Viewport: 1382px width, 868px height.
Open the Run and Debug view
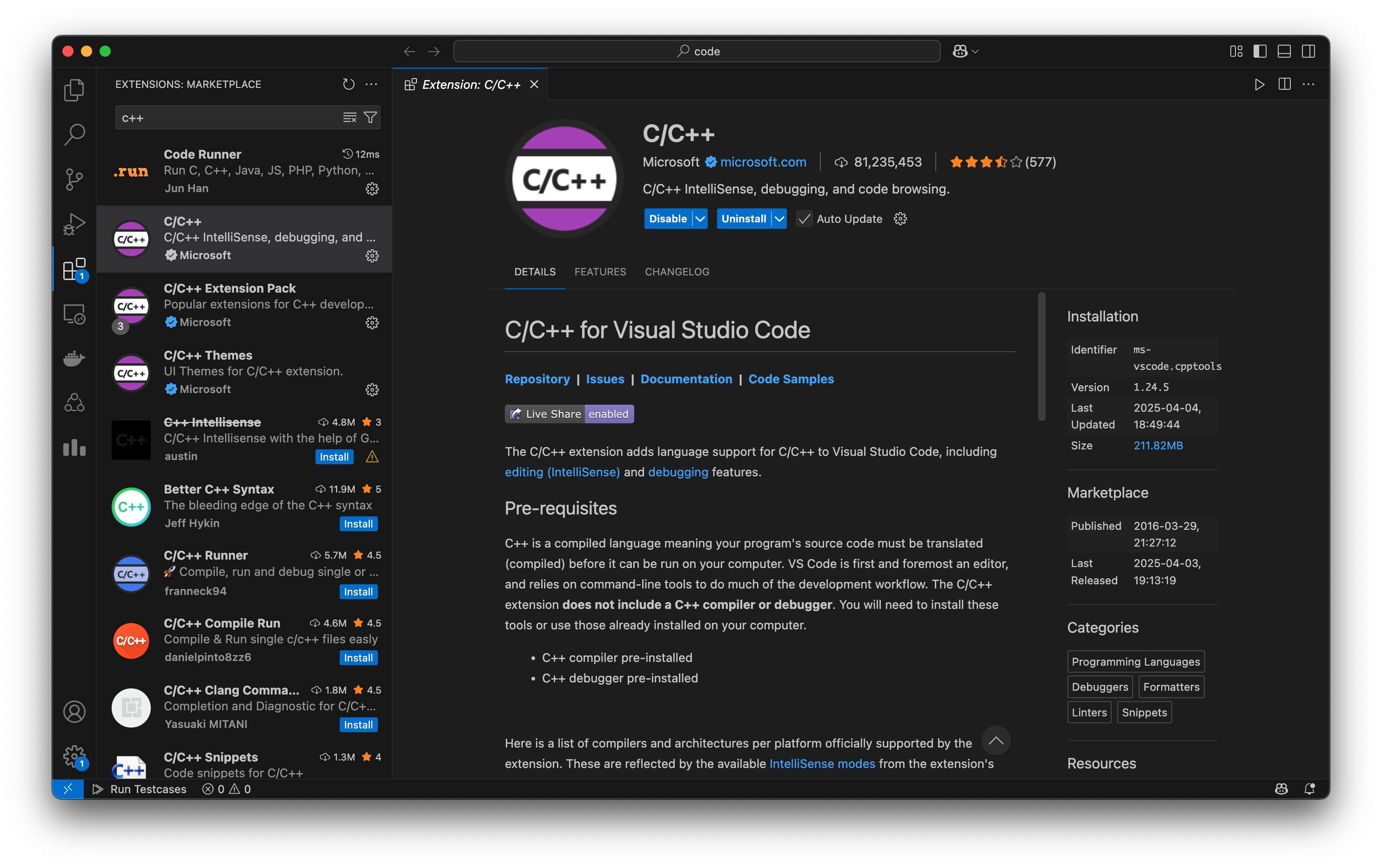(74, 224)
